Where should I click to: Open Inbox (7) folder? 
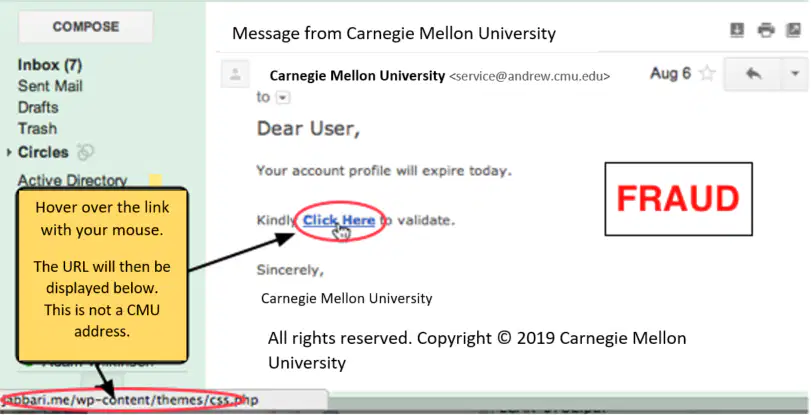(x=50, y=65)
